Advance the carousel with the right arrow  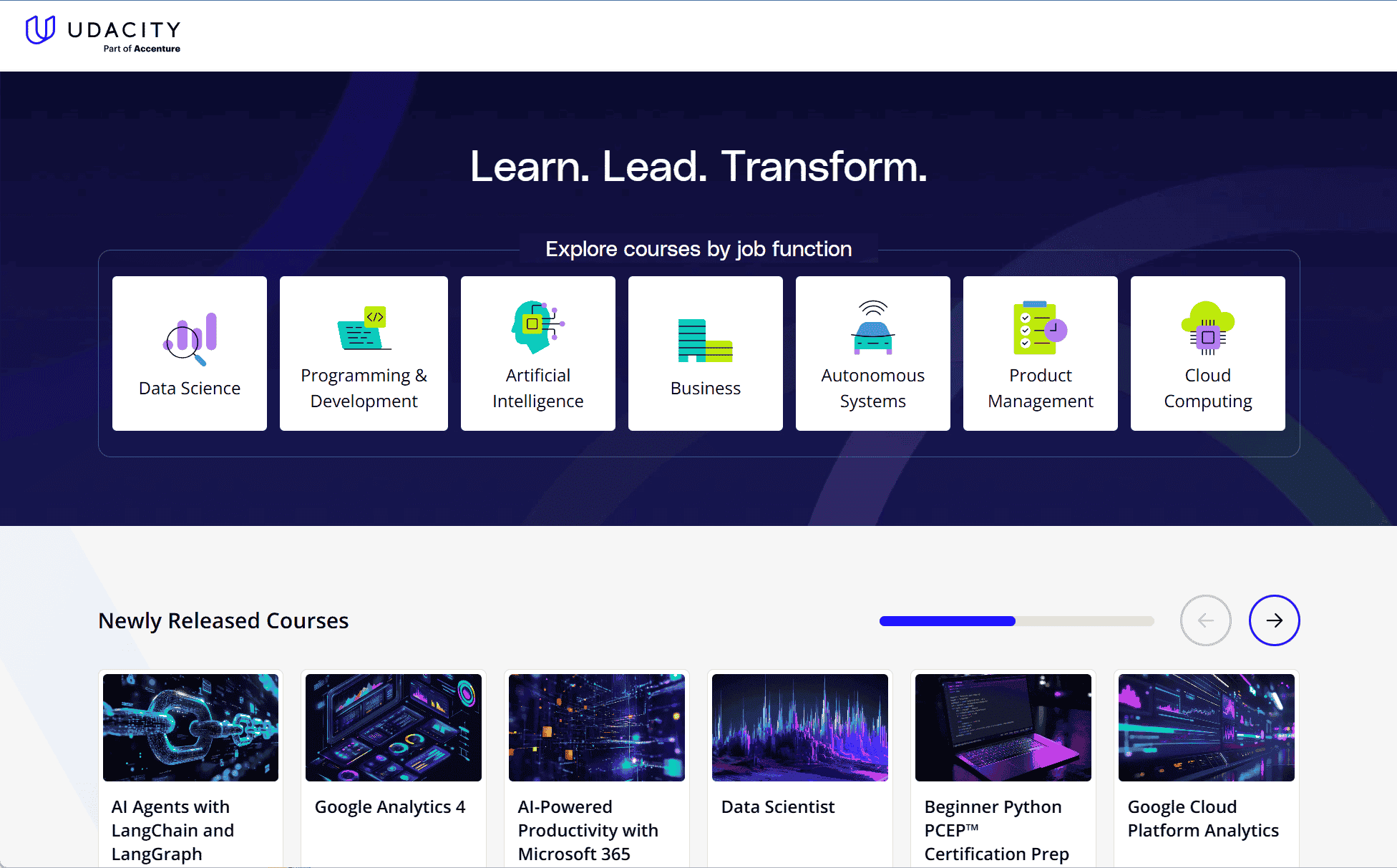click(1274, 620)
